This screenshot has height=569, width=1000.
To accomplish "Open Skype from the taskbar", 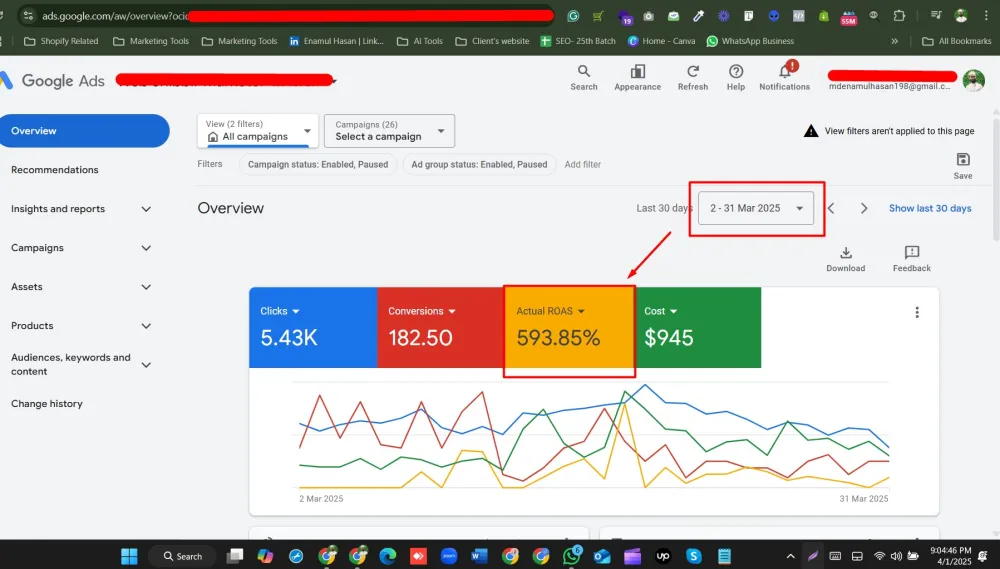I will pos(693,556).
